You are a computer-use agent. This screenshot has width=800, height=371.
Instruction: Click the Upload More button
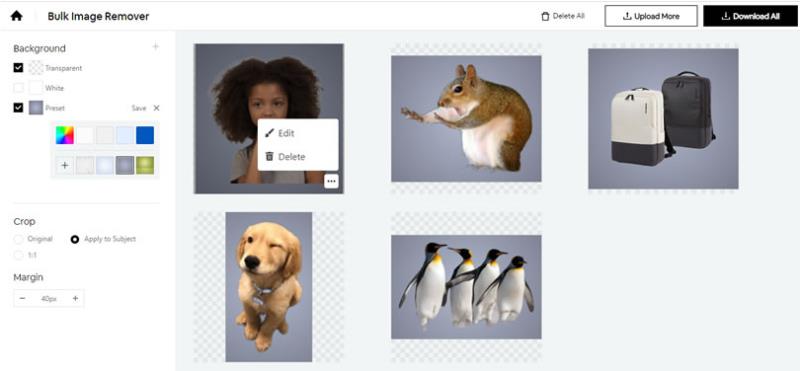point(651,16)
